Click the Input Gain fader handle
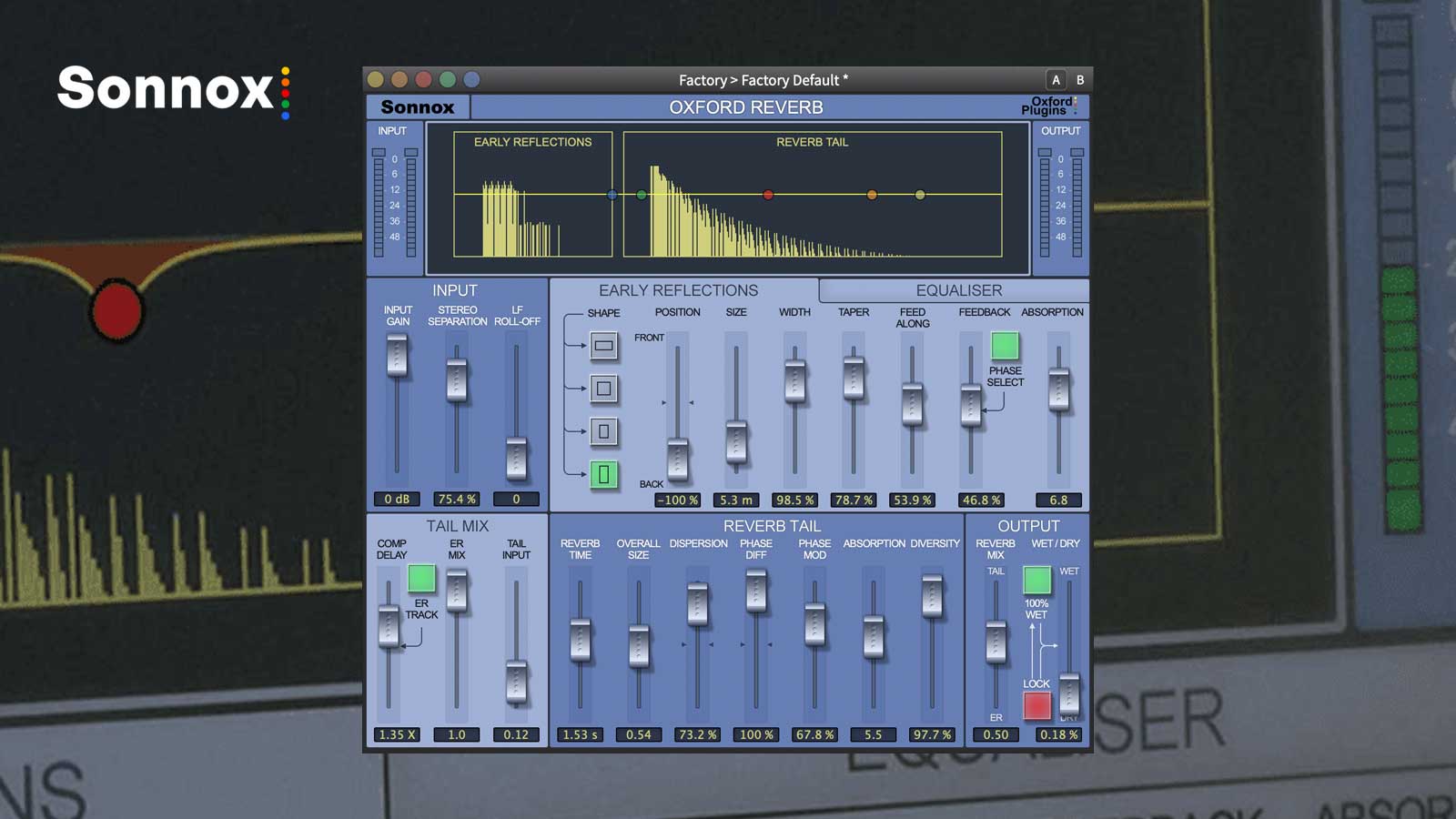The image size is (1456, 819). [x=397, y=355]
